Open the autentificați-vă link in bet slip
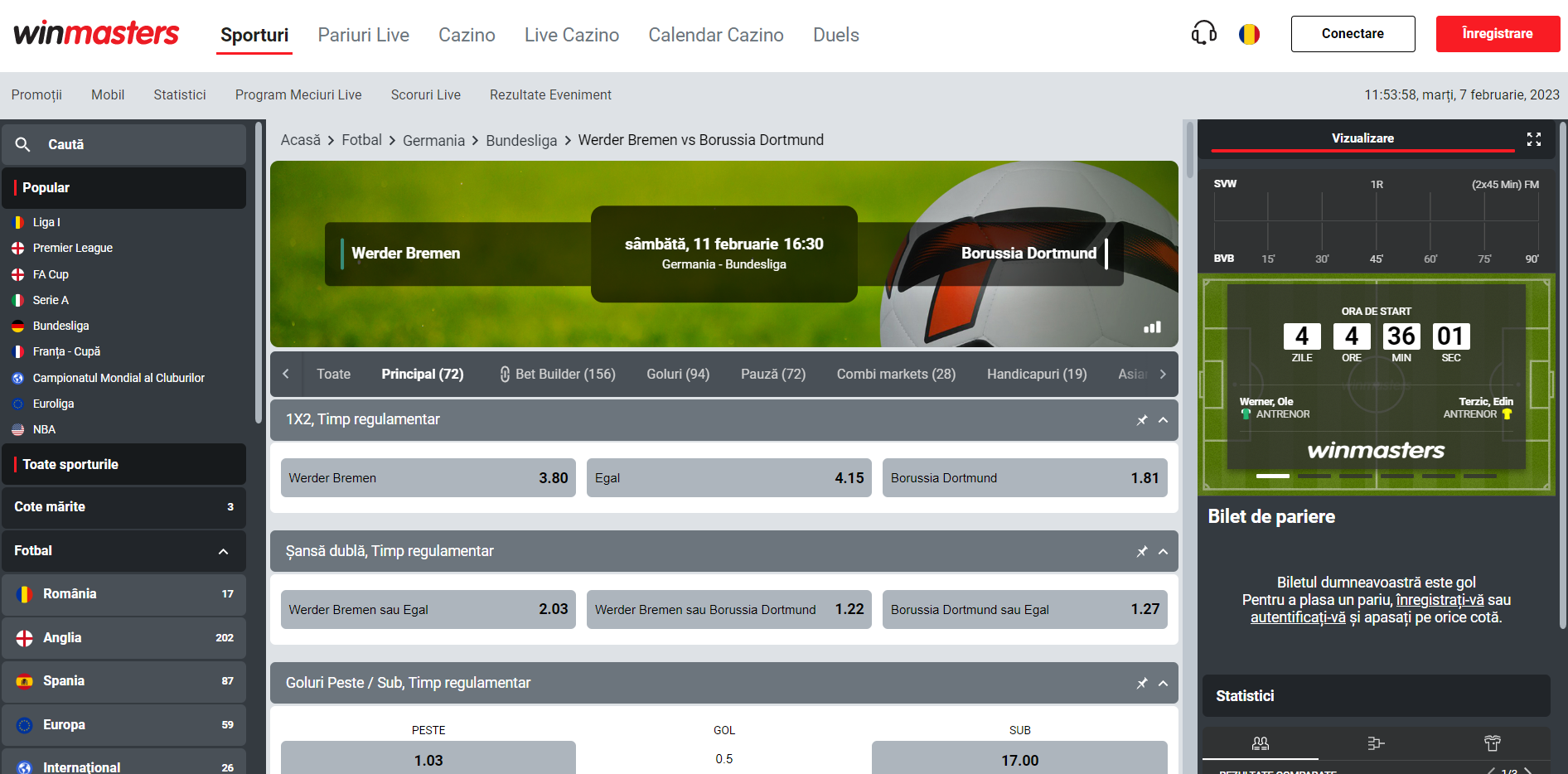This screenshot has height=774, width=1568. point(1298,617)
